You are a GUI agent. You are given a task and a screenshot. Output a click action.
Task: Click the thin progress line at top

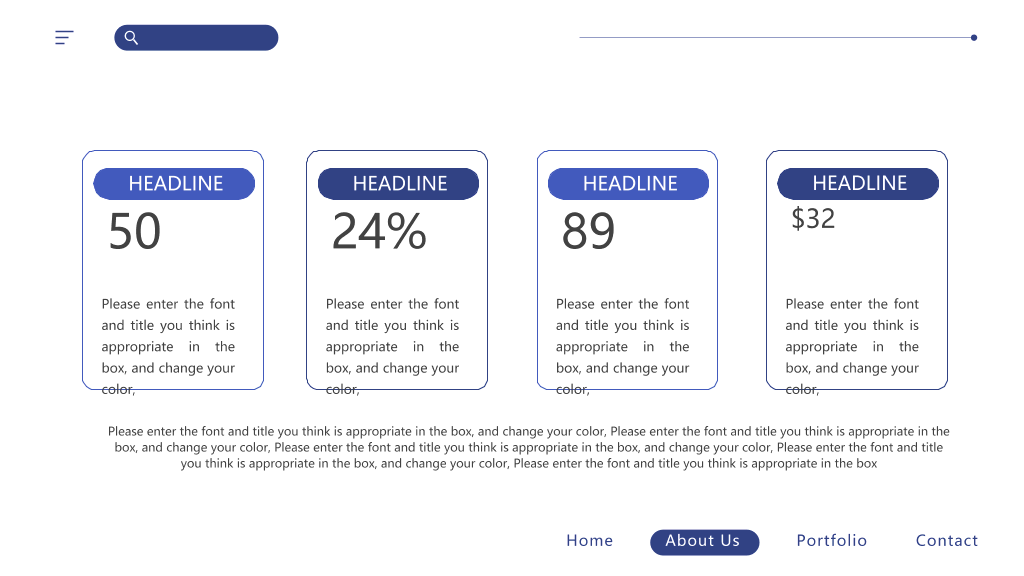775,37
